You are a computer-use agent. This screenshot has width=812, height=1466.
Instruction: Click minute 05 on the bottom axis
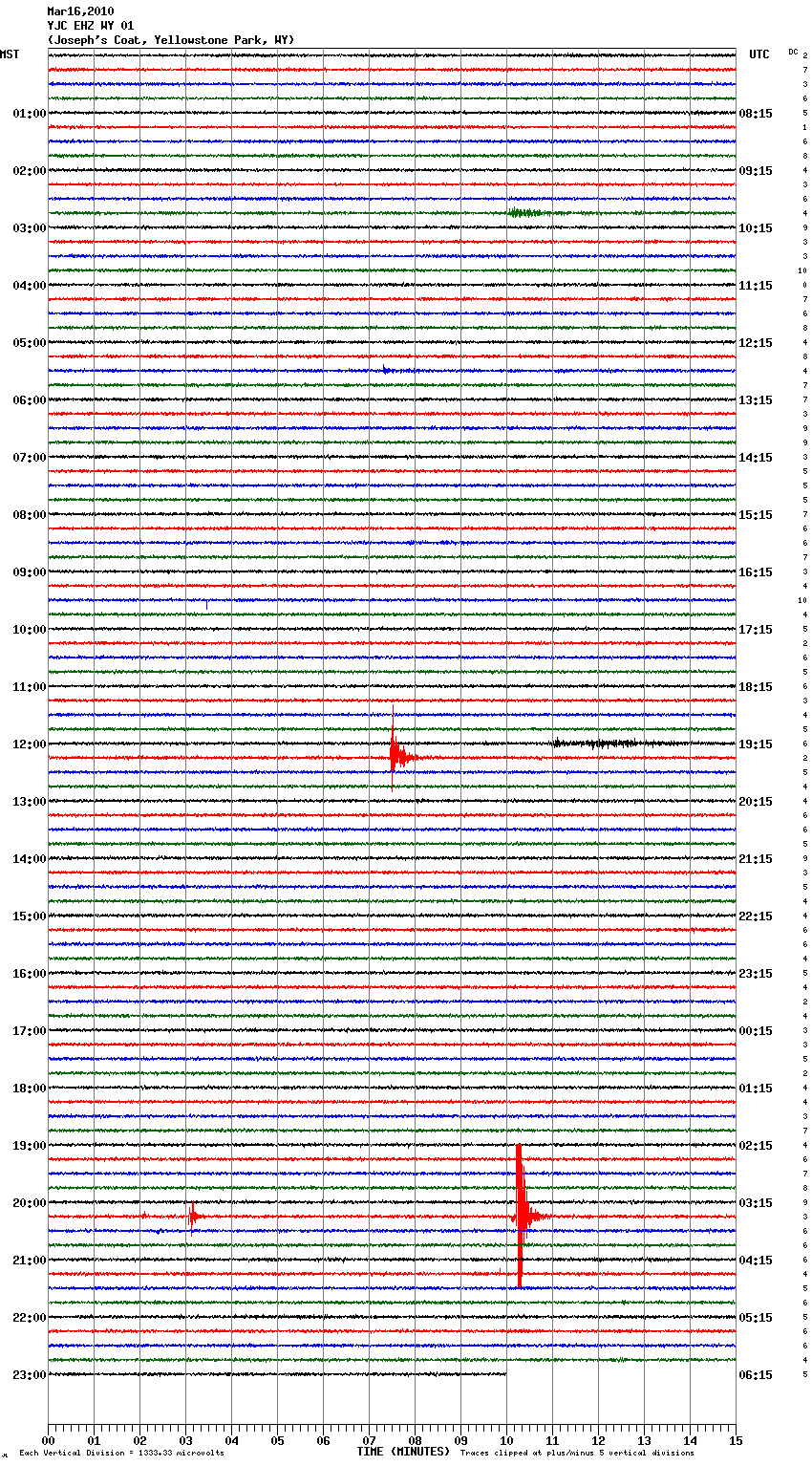[277, 1440]
